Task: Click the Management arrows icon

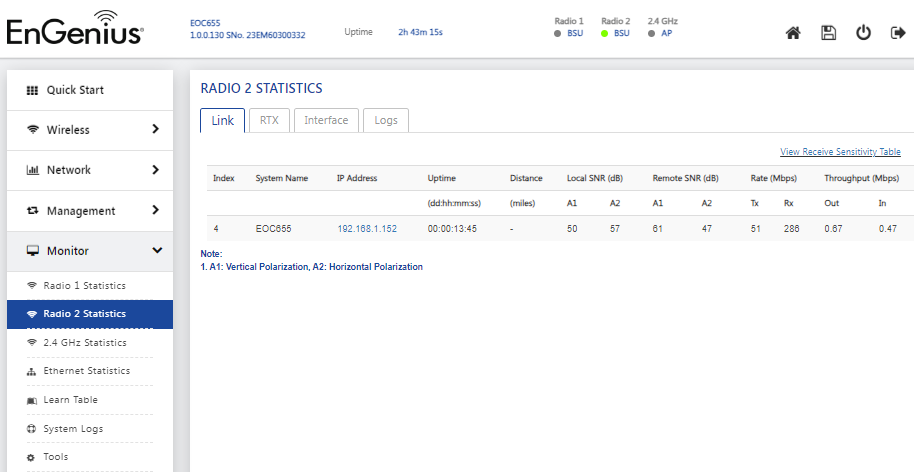Action: tap(33, 211)
